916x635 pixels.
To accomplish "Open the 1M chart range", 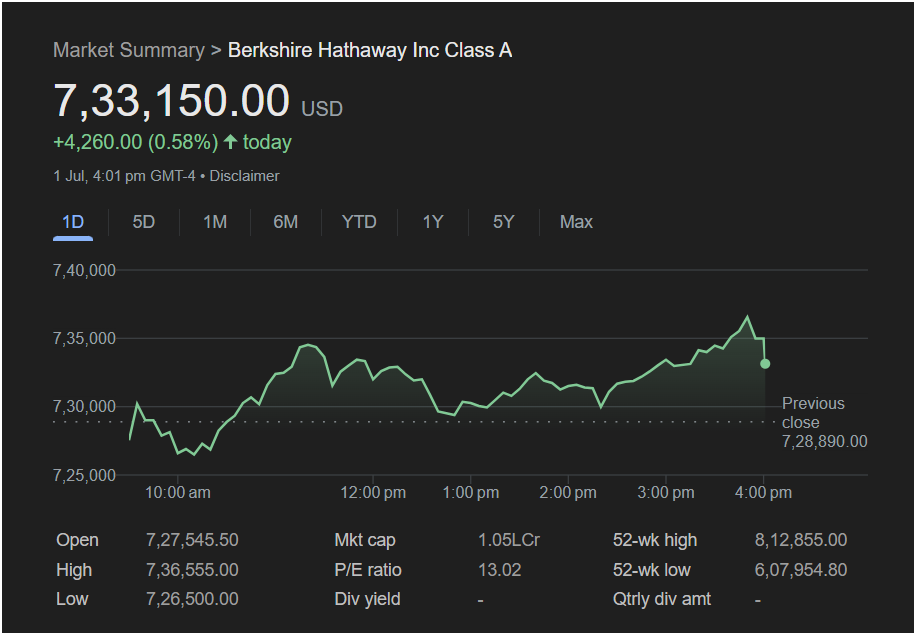I will [215, 222].
